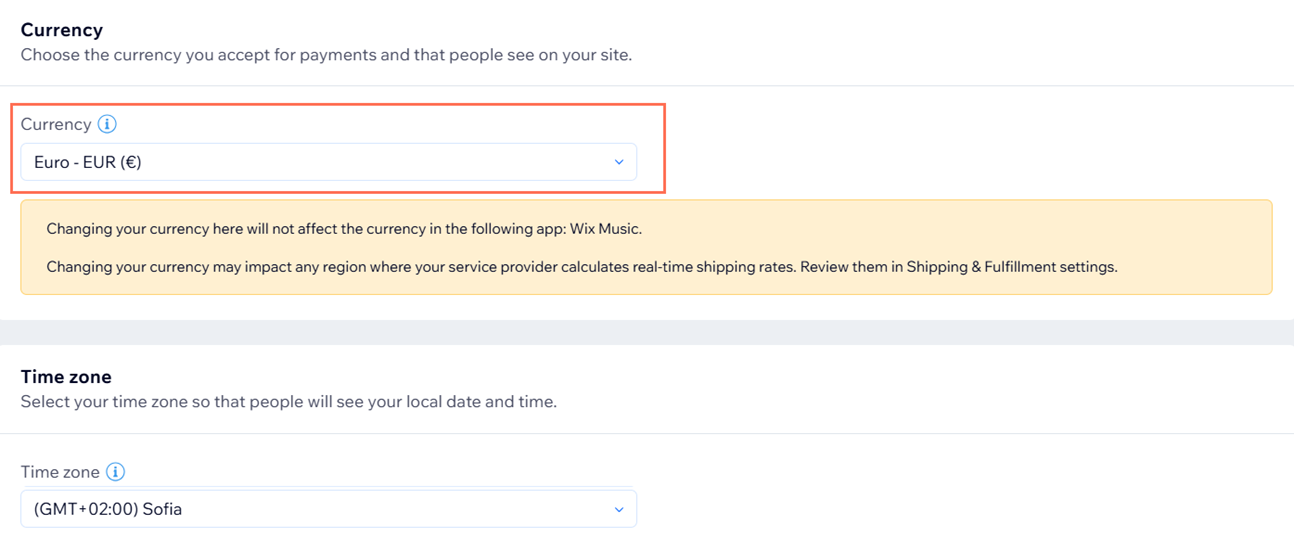Viewport: 1294px width, 550px height.
Task: Click the chevron arrow in the Time zone field
Action: coord(618,509)
